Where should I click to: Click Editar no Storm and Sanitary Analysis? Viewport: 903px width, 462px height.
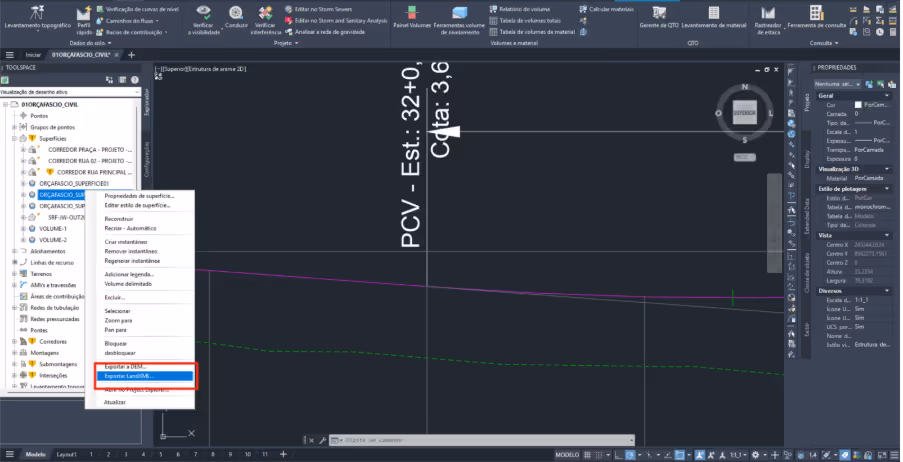tap(336, 21)
